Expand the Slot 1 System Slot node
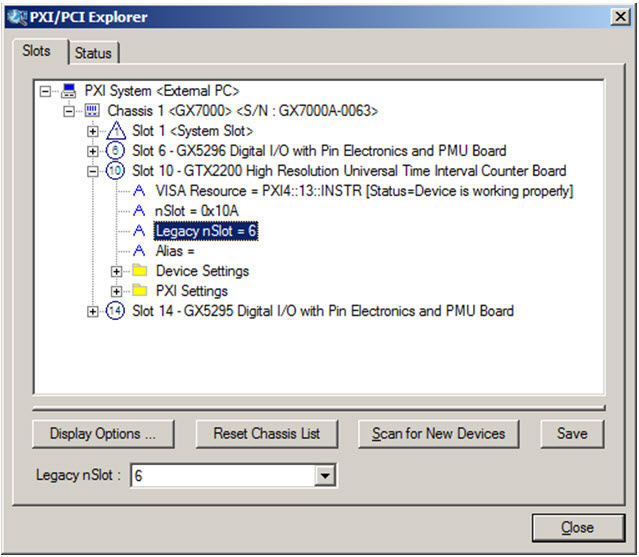Image resolution: width=639 pixels, height=557 pixels. [x=93, y=132]
